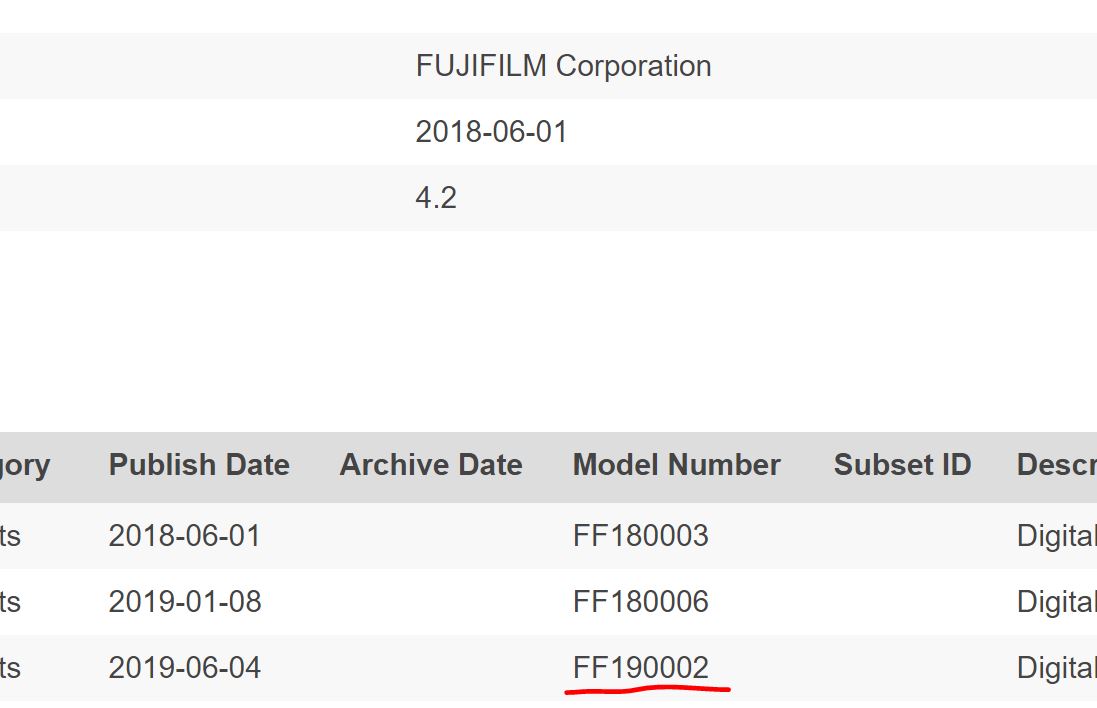Select the 2018-06-01 date below FUJIFILM Corporation
The width and height of the screenshot is (1097, 708).
tap(491, 132)
